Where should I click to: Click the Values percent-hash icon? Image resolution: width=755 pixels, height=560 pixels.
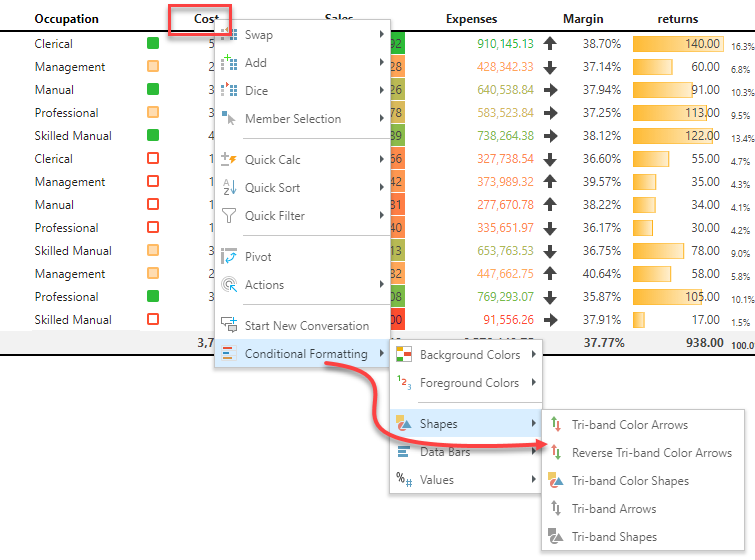click(x=404, y=480)
